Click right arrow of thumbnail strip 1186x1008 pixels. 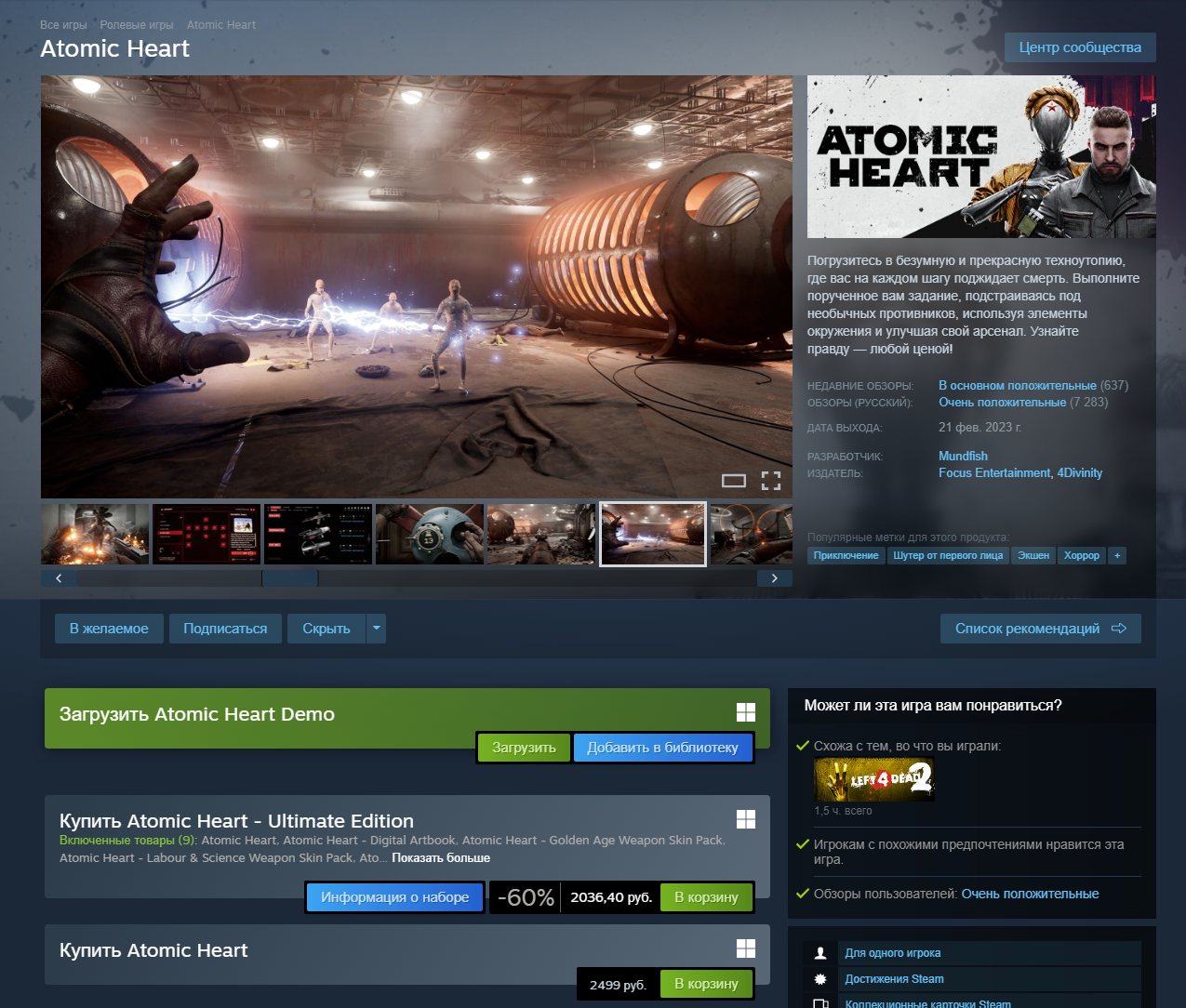pos(774,578)
